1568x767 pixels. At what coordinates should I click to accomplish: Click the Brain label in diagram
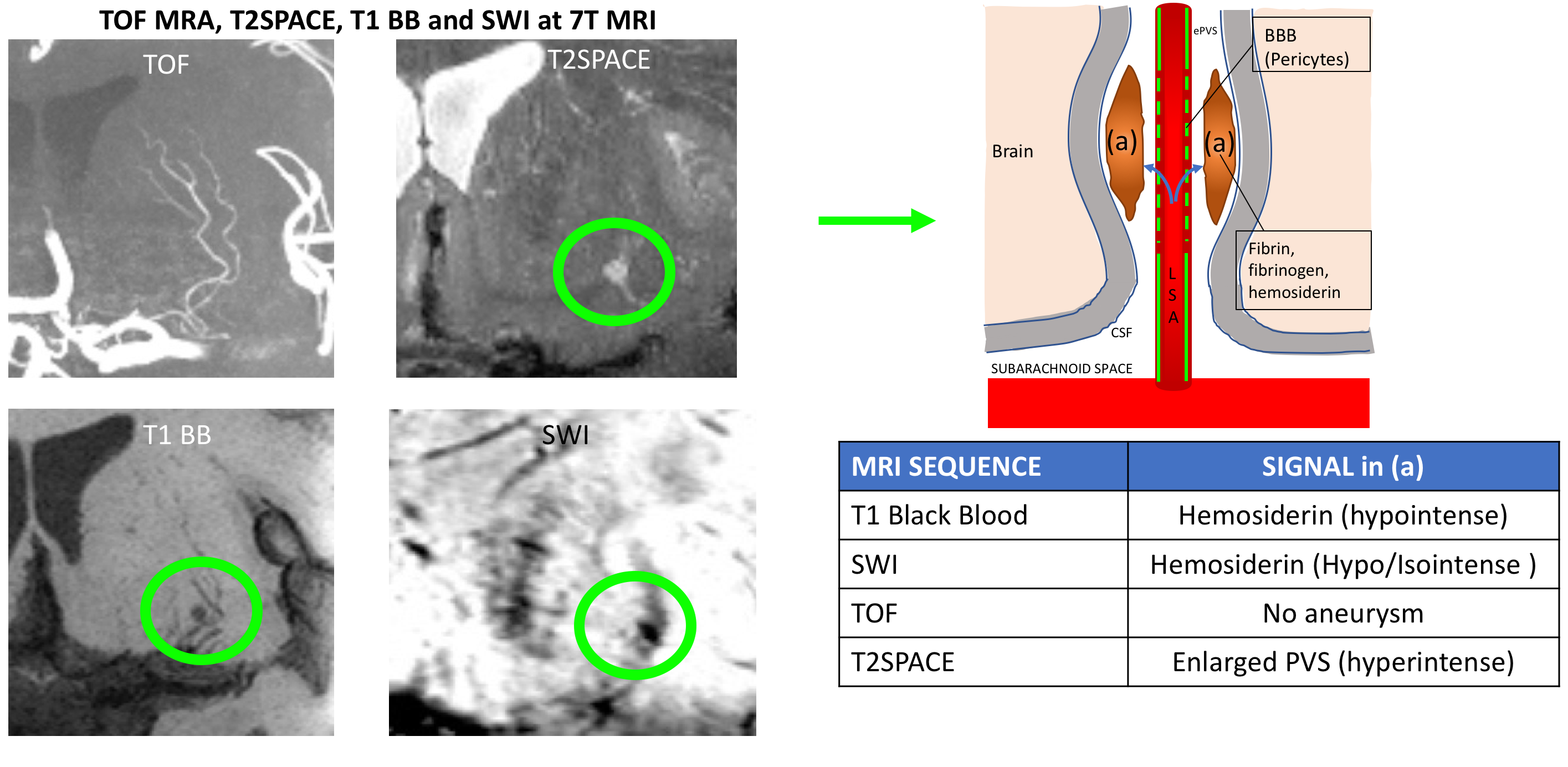point(1012,151)
